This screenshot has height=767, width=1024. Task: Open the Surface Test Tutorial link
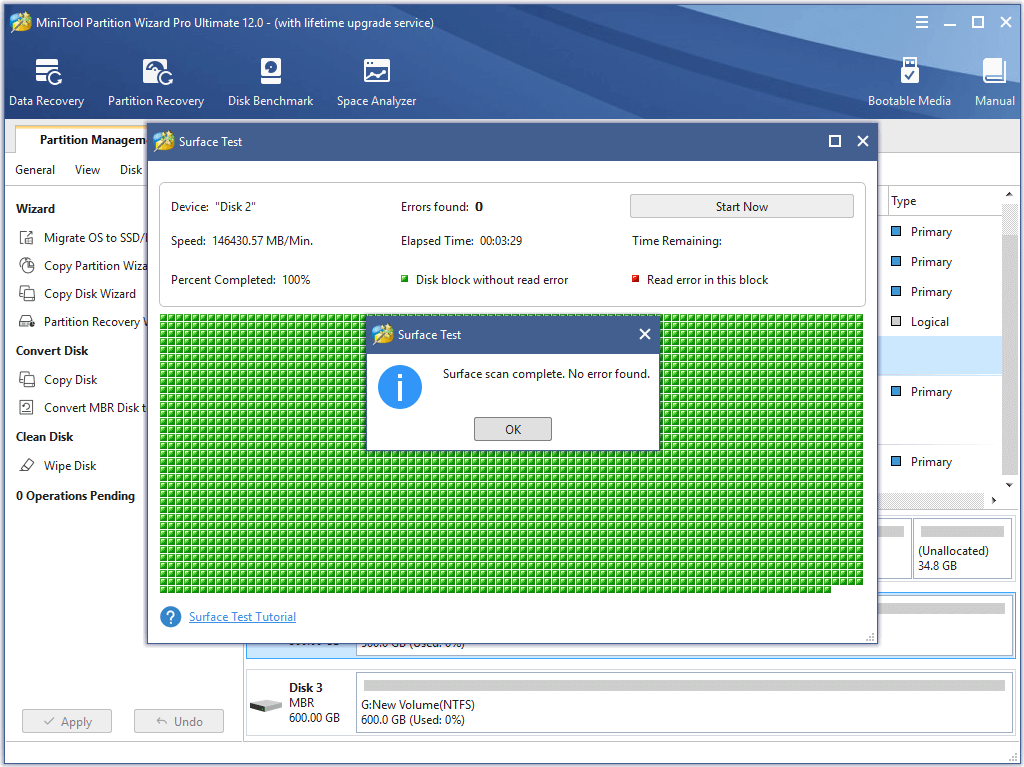(x=242, y=617)
